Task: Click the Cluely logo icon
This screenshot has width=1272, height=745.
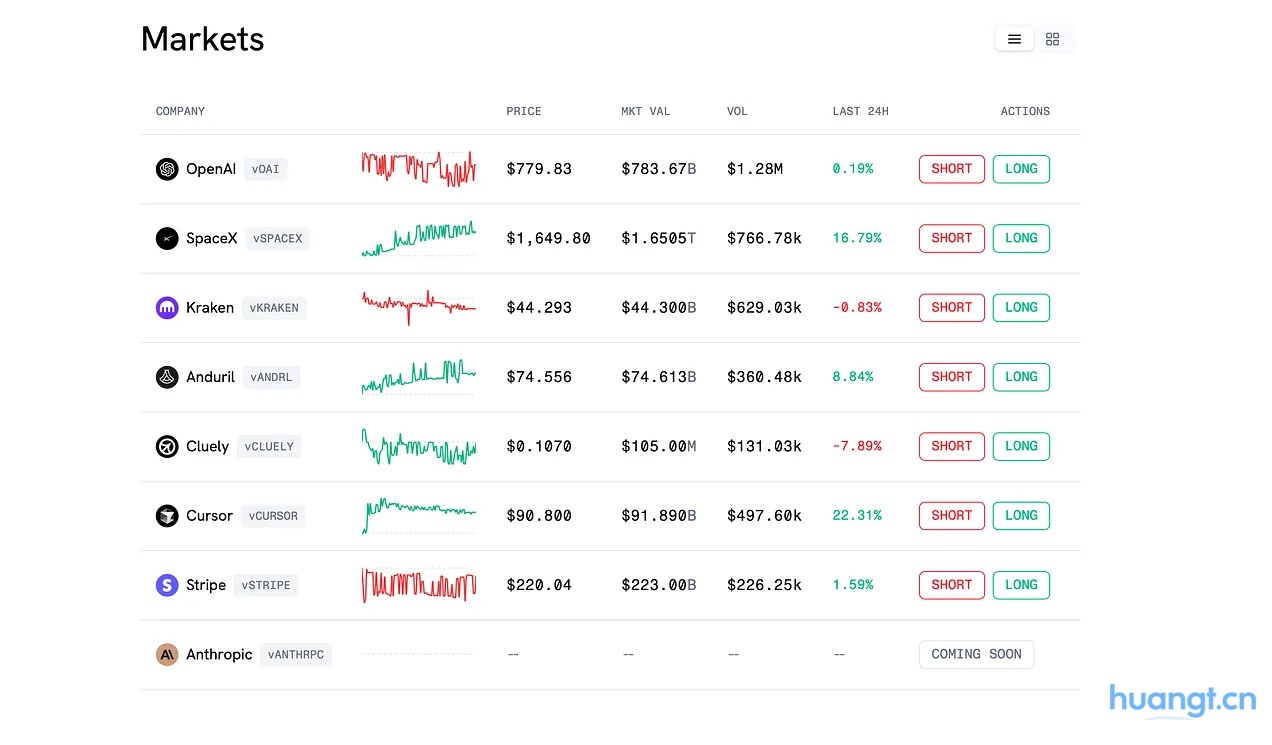Action: coord(167,446)
